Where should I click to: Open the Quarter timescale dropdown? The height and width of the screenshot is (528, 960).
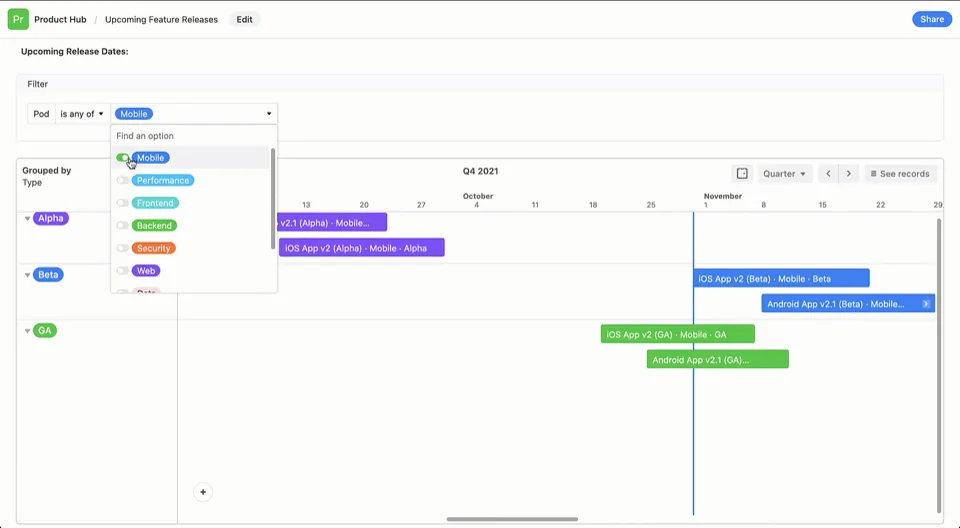(784, 174)
